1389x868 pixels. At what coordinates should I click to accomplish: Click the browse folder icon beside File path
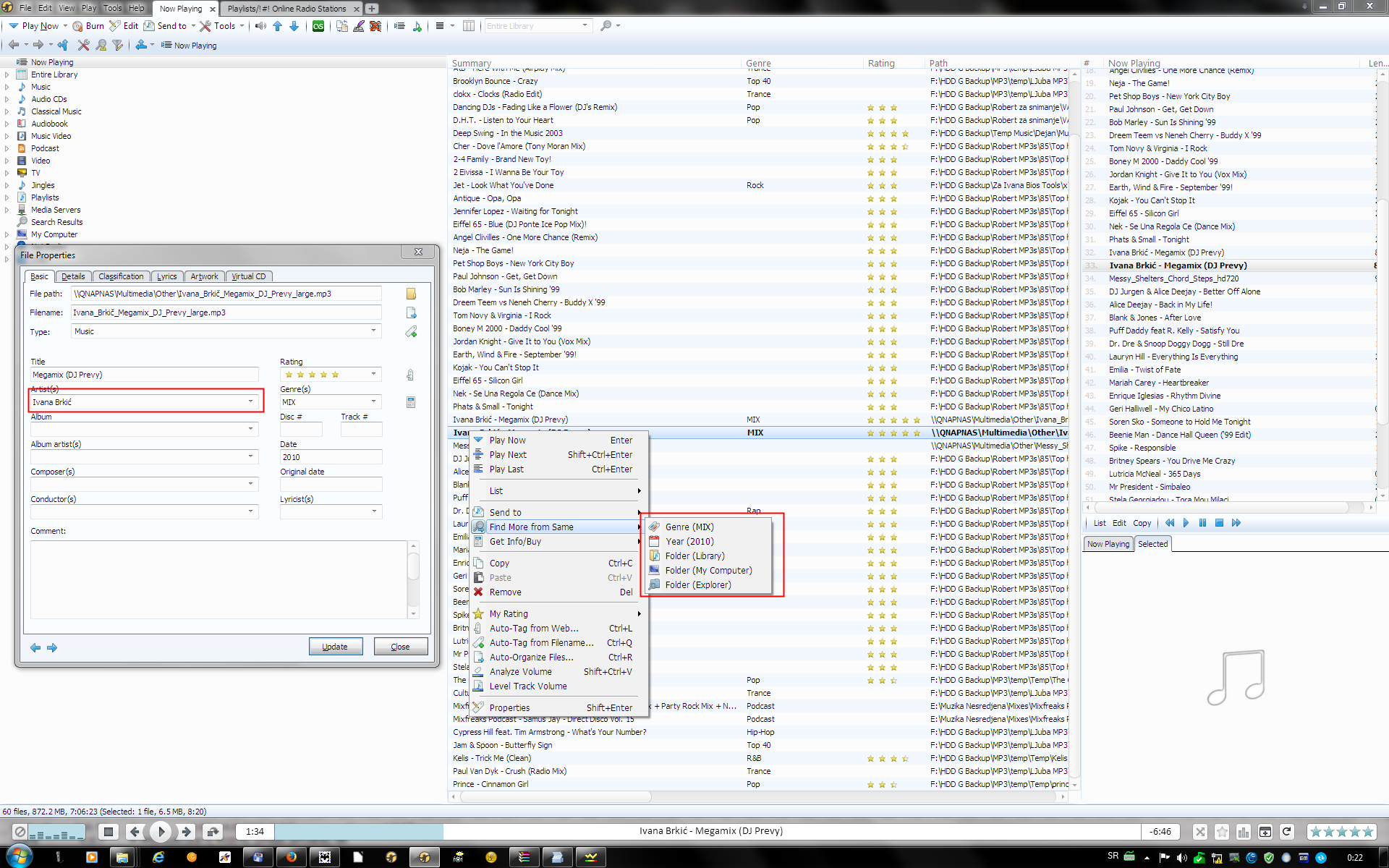(x=411, y=294)
